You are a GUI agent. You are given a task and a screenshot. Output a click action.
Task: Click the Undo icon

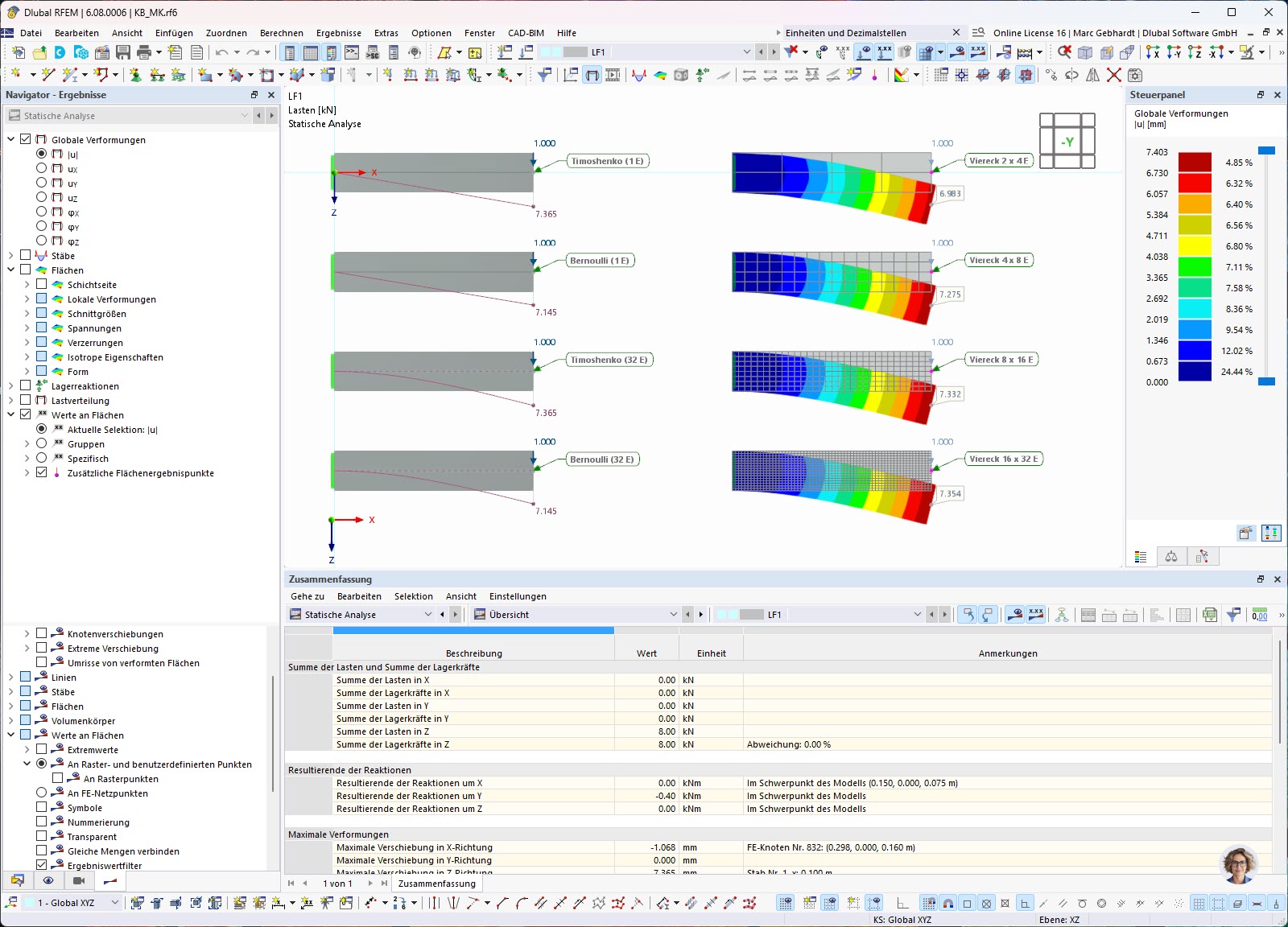pyautogui.click(x=221, y=51)
